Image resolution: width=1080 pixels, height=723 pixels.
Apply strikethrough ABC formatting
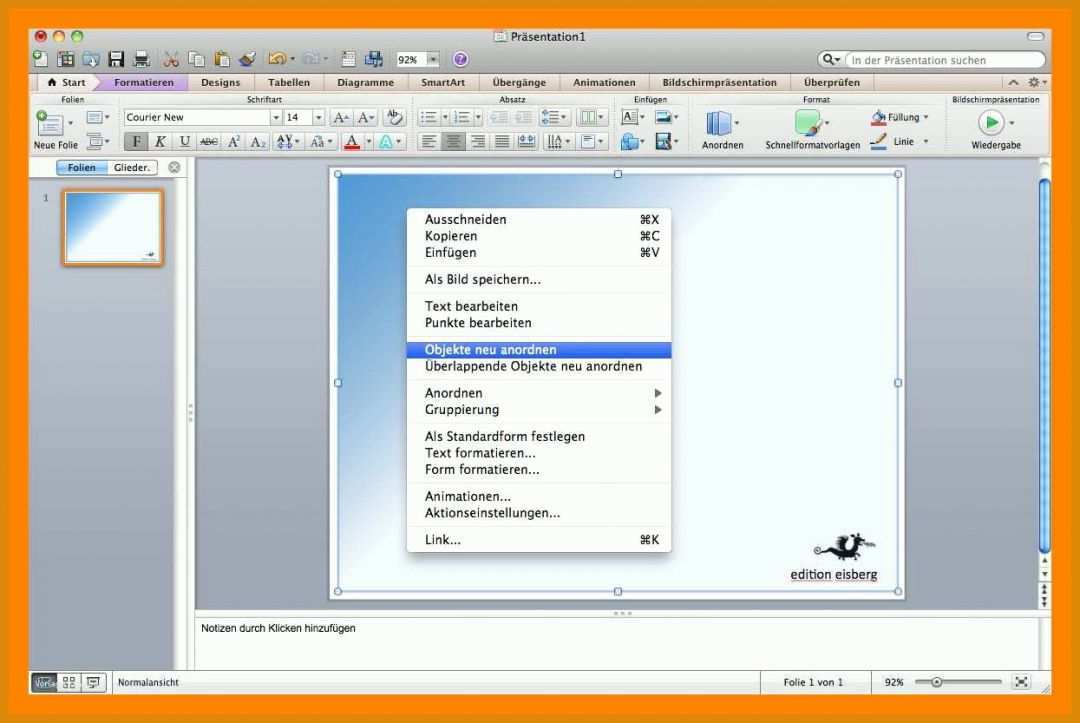tap(209, 142)
